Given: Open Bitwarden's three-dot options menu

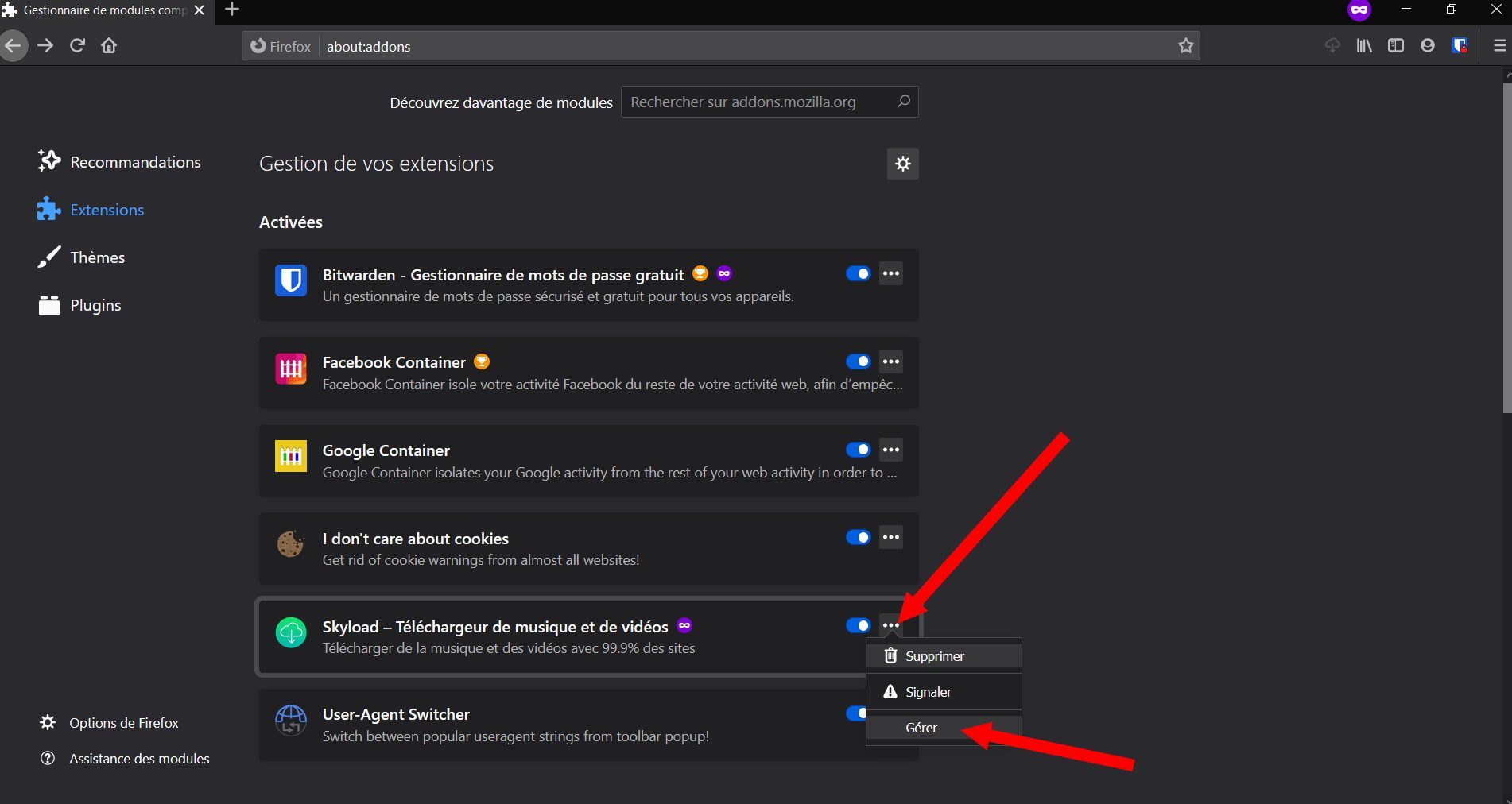Looking at the screenshot, I should tap(891, 273).
